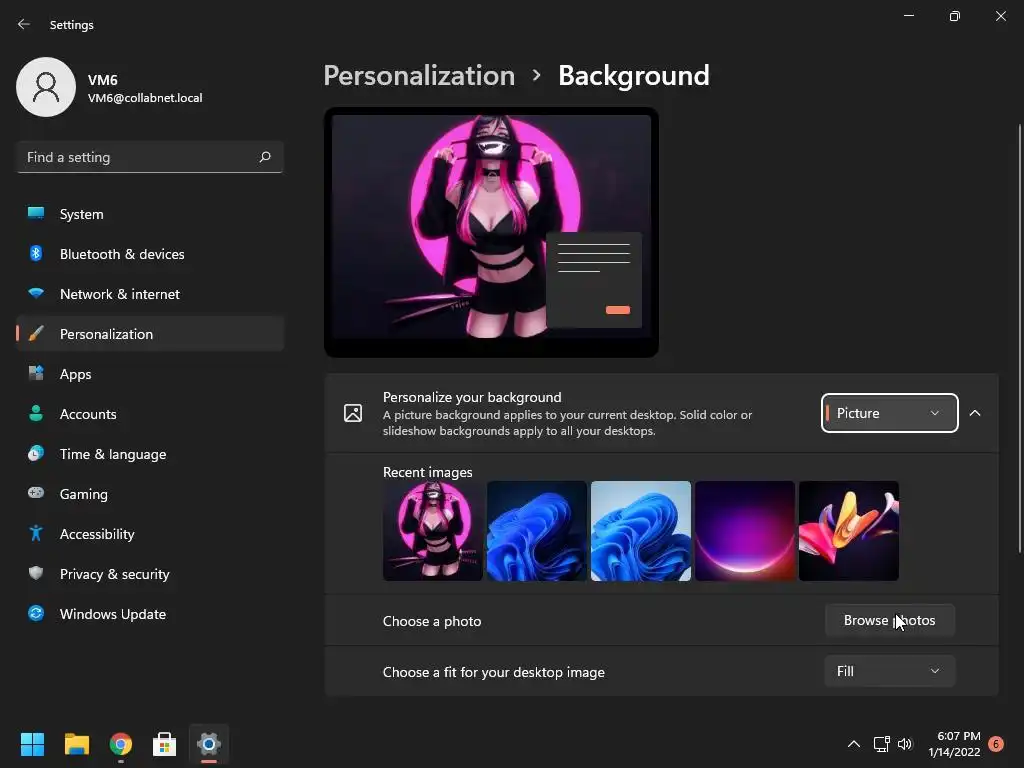
Task: Click the Choose a photo label
Action: coord(432,621)
